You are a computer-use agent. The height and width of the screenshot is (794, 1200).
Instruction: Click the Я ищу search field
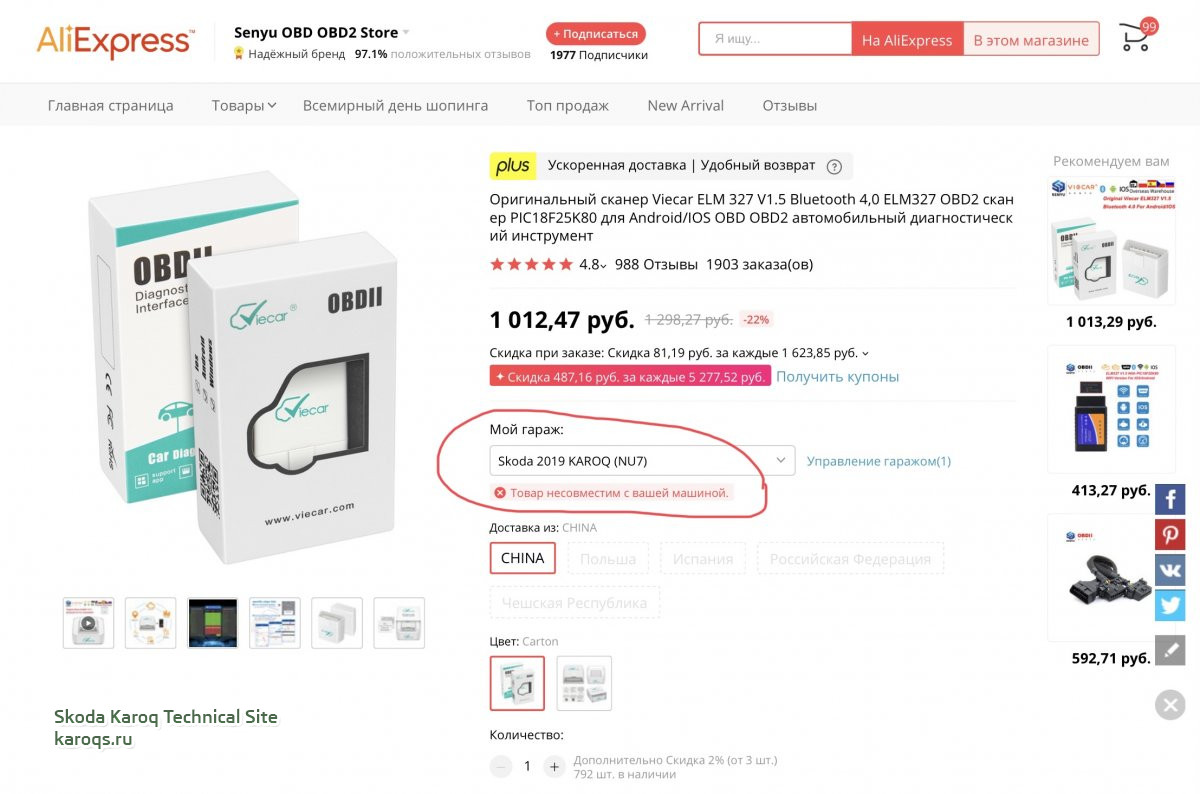pos(775,40)
